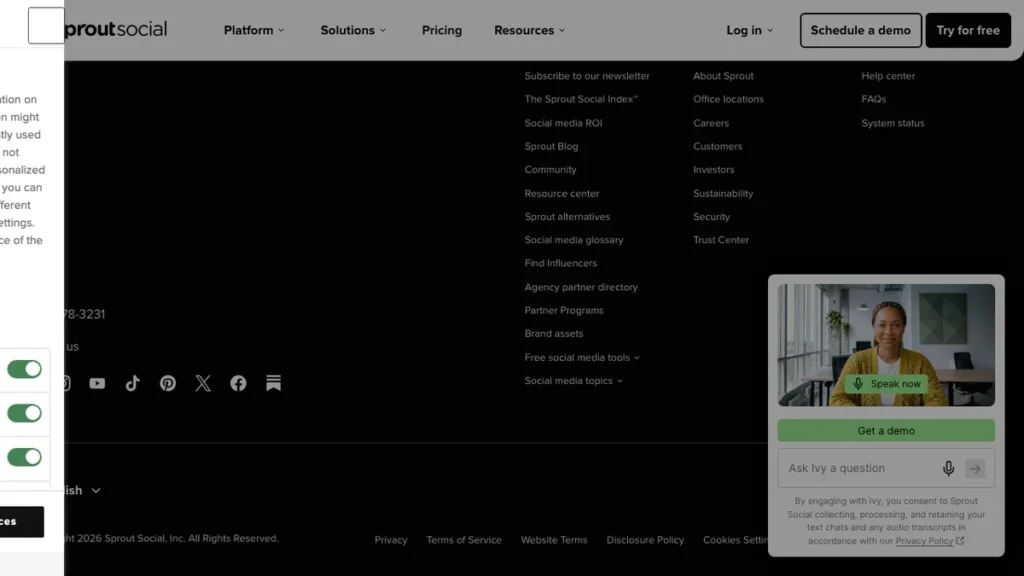Open the FAQs link

pos(873,99)
